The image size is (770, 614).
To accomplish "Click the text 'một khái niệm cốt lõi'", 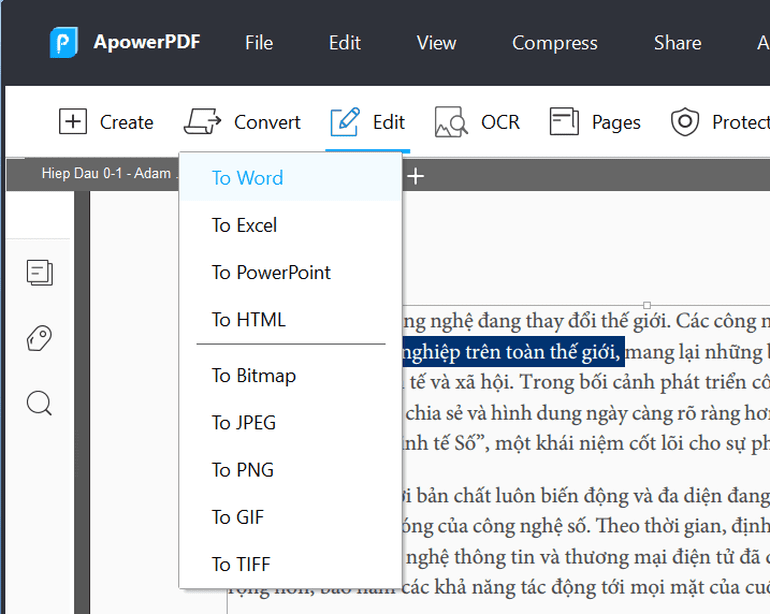I will [589, 444].
